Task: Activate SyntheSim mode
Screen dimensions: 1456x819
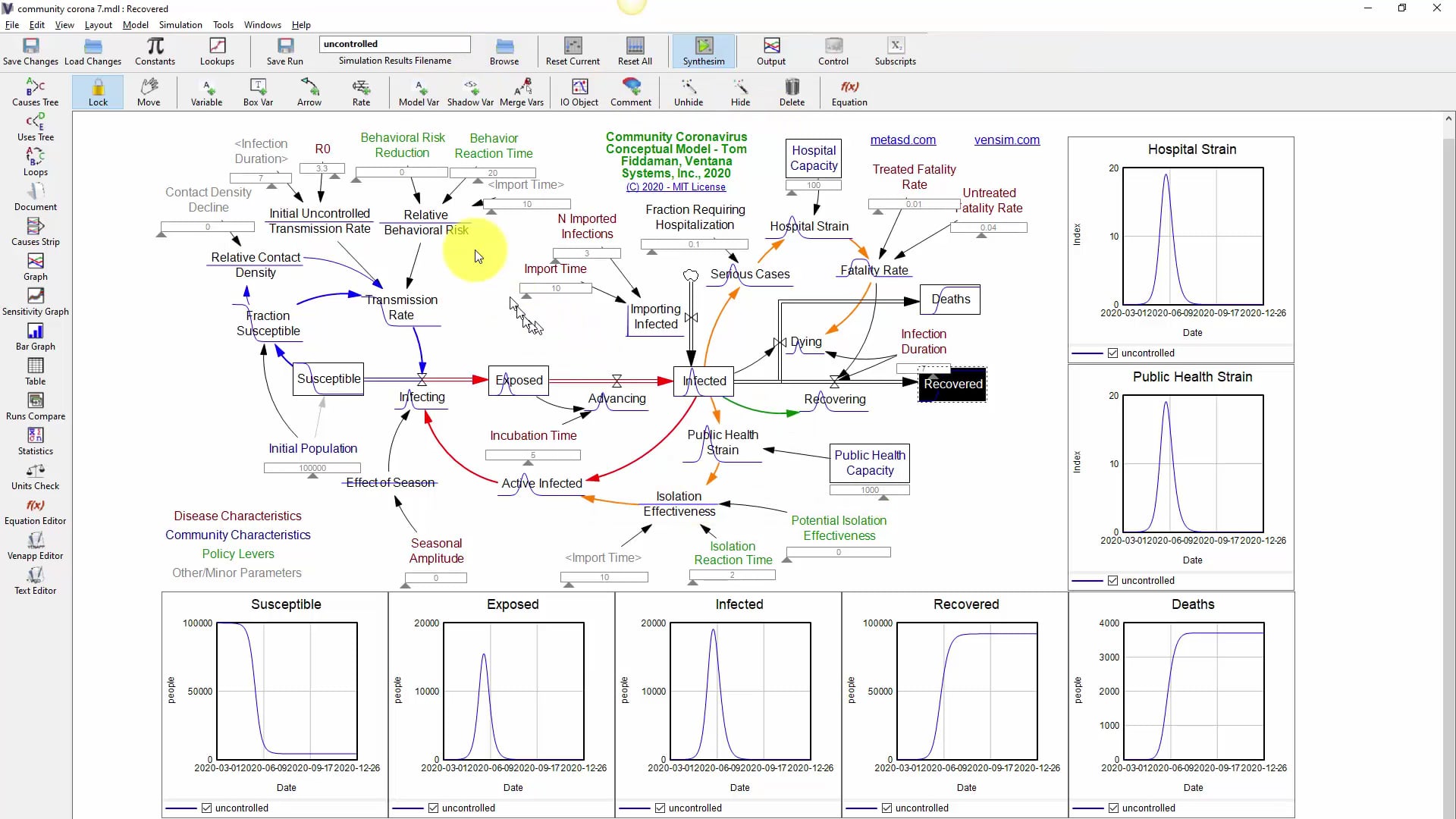Action: pos(704,51)
